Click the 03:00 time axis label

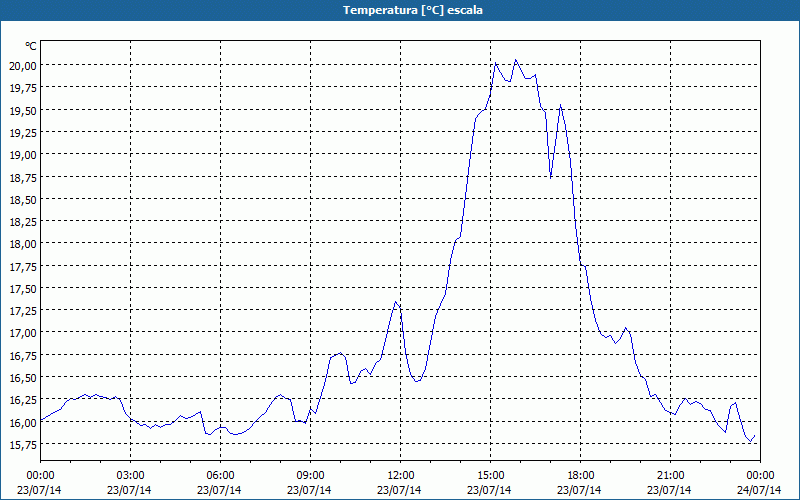coord(131,476)
